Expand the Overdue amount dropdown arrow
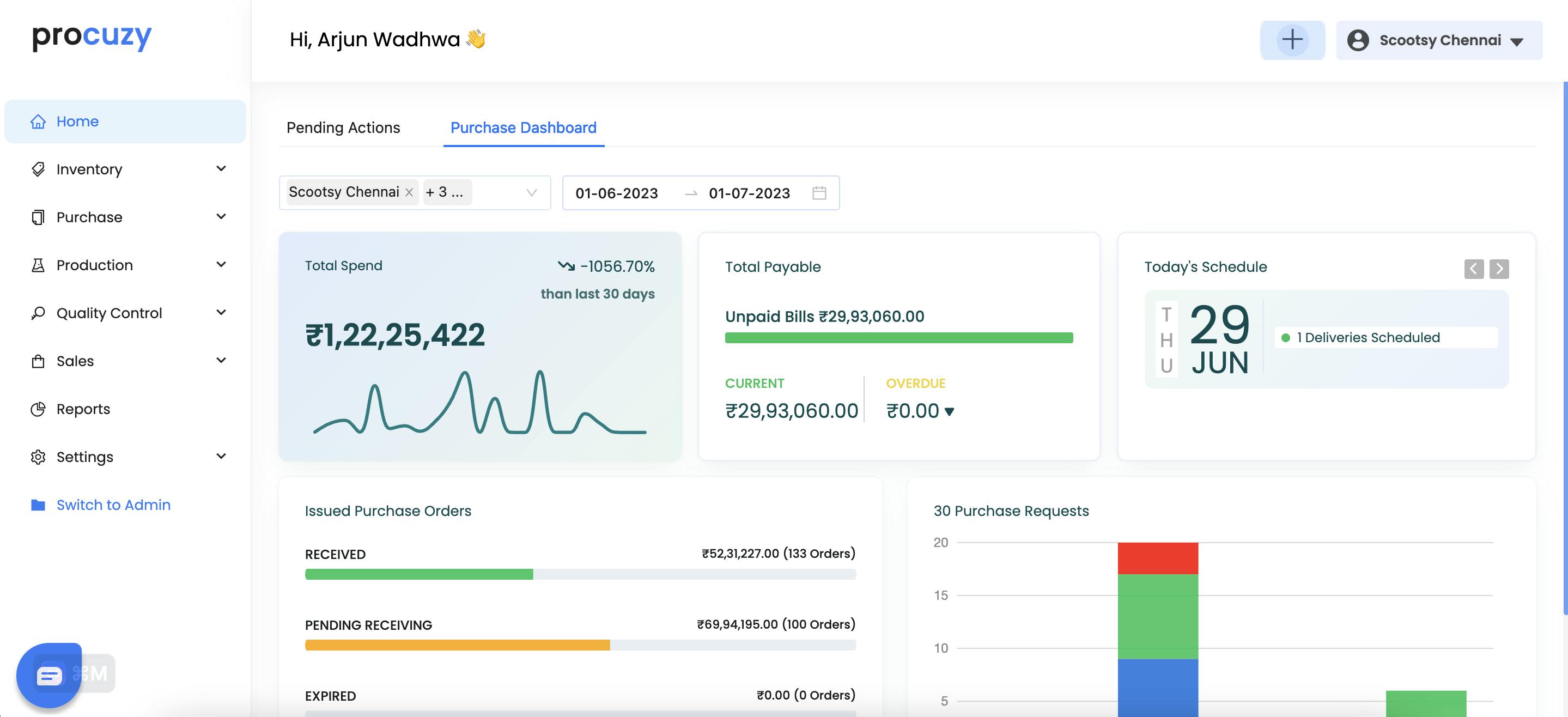Image resolution: width=1568 pixels, height=717 pixels. 949,412
